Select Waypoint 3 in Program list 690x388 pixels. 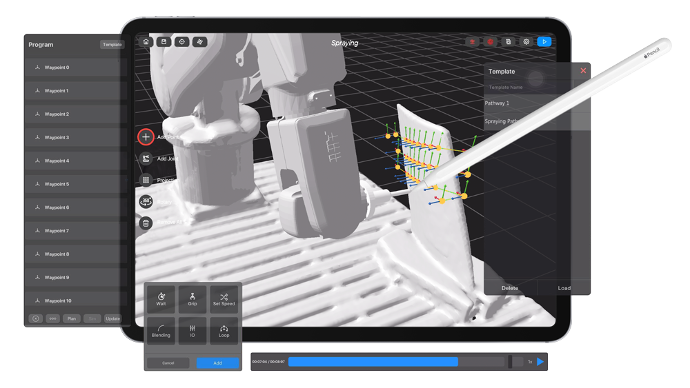click(x=76, y=137)
